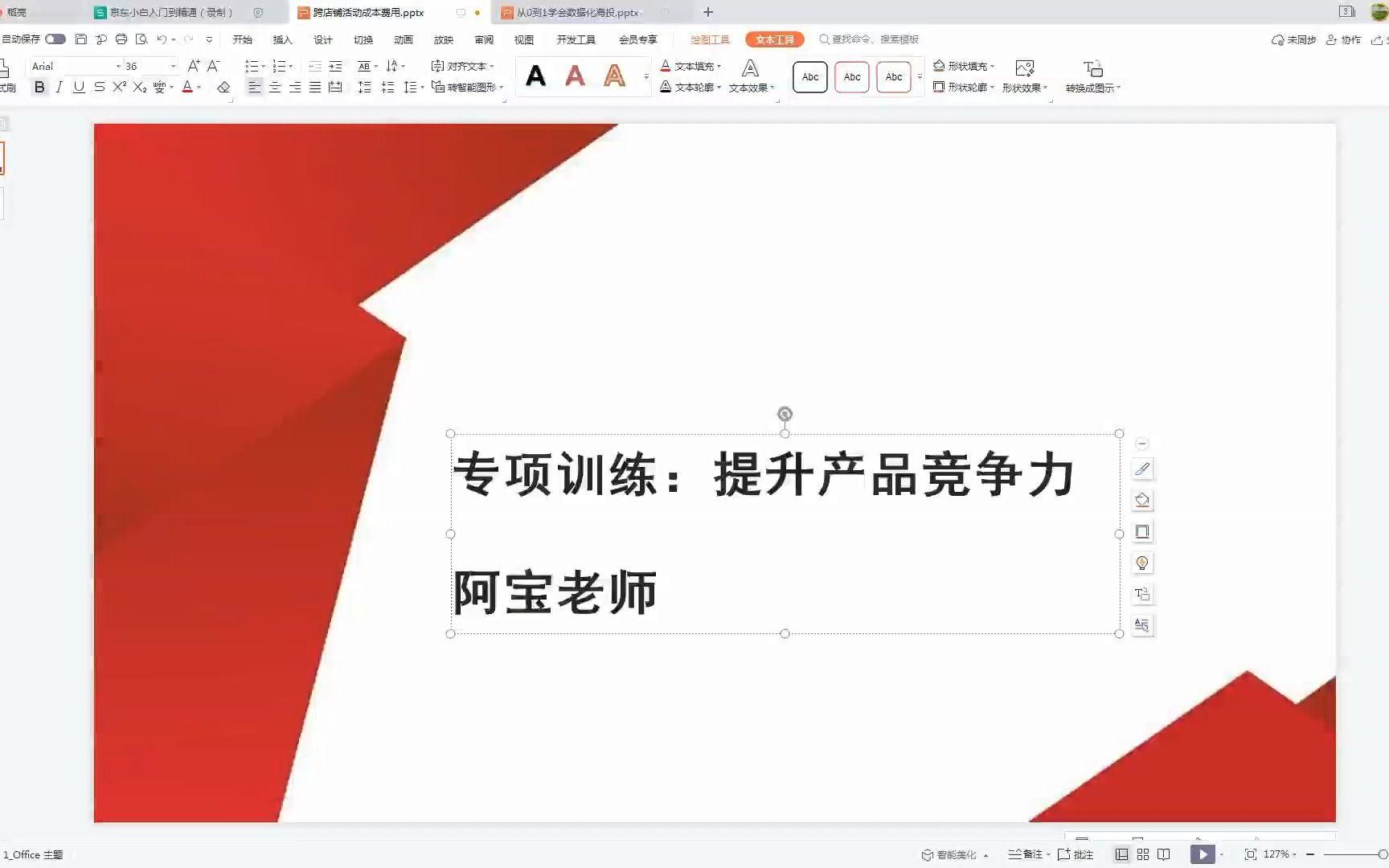
Task: Expand the quick access toolbar customize arrow
Action: pos(209,39)
